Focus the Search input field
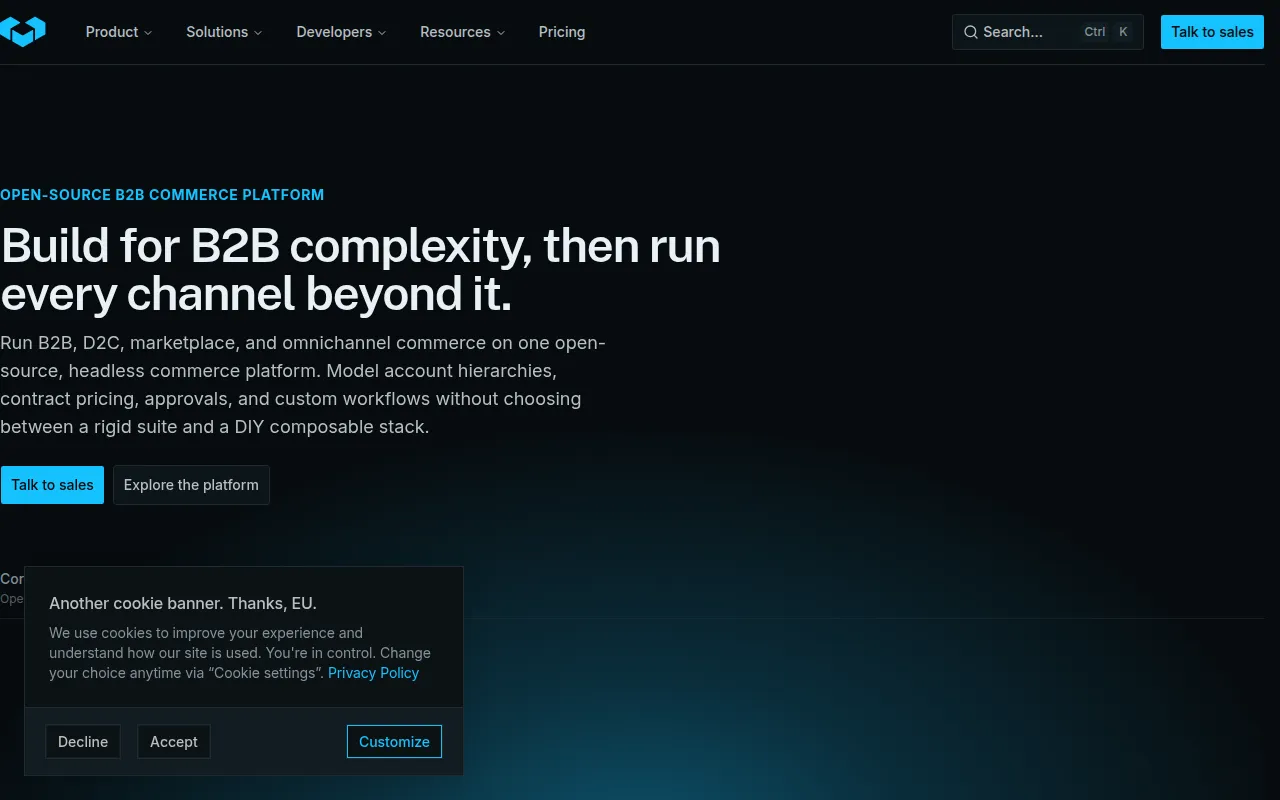Image resolution: width=1280 pixels, height=800 pixels. click(1047, 32)
